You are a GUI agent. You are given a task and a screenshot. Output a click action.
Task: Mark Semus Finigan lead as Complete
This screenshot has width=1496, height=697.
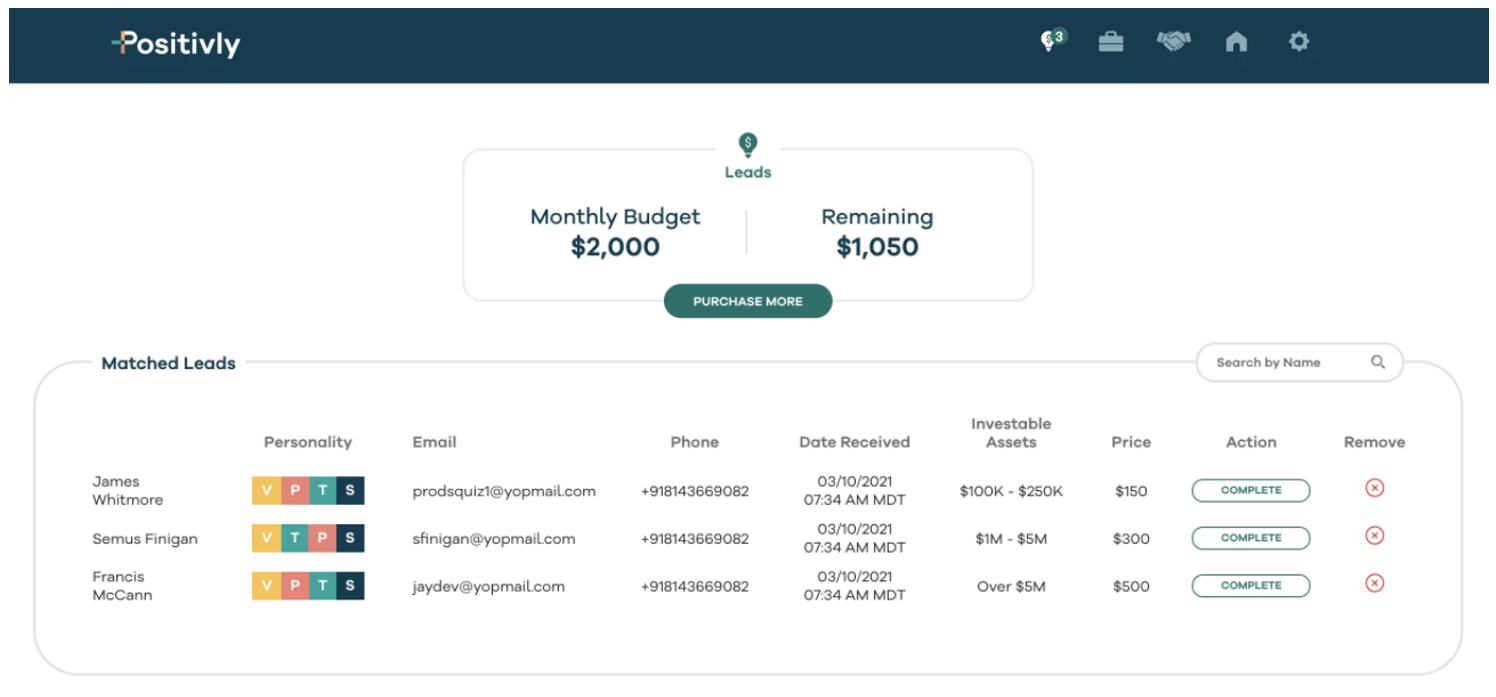(1251, 538)
